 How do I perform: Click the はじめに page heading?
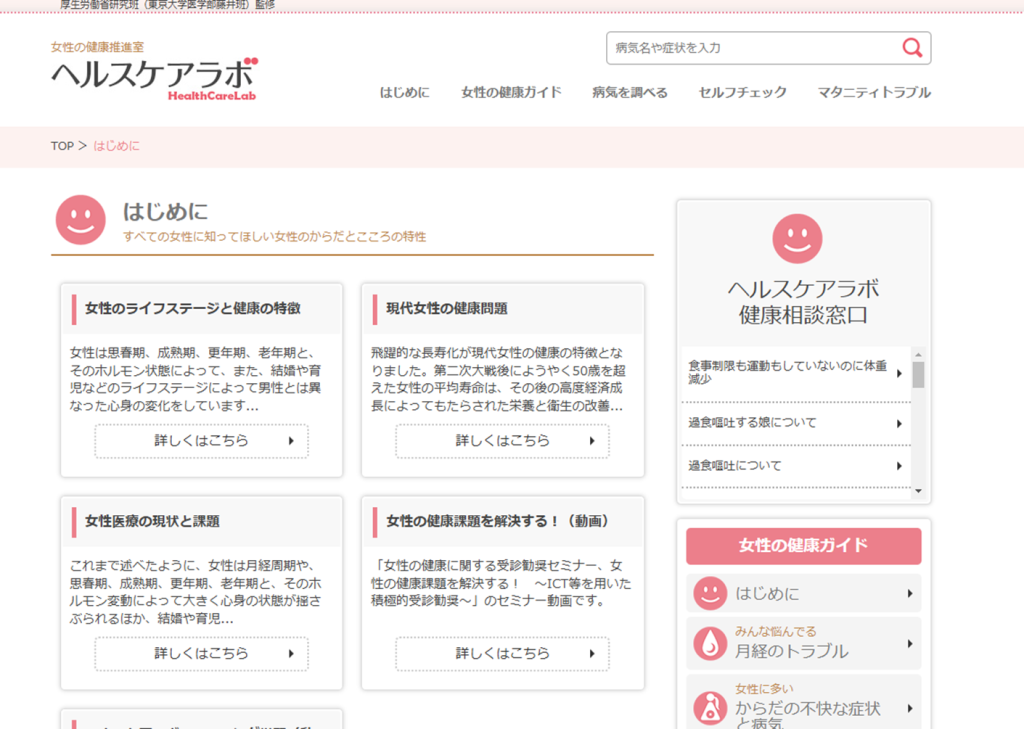click(165, 212)
